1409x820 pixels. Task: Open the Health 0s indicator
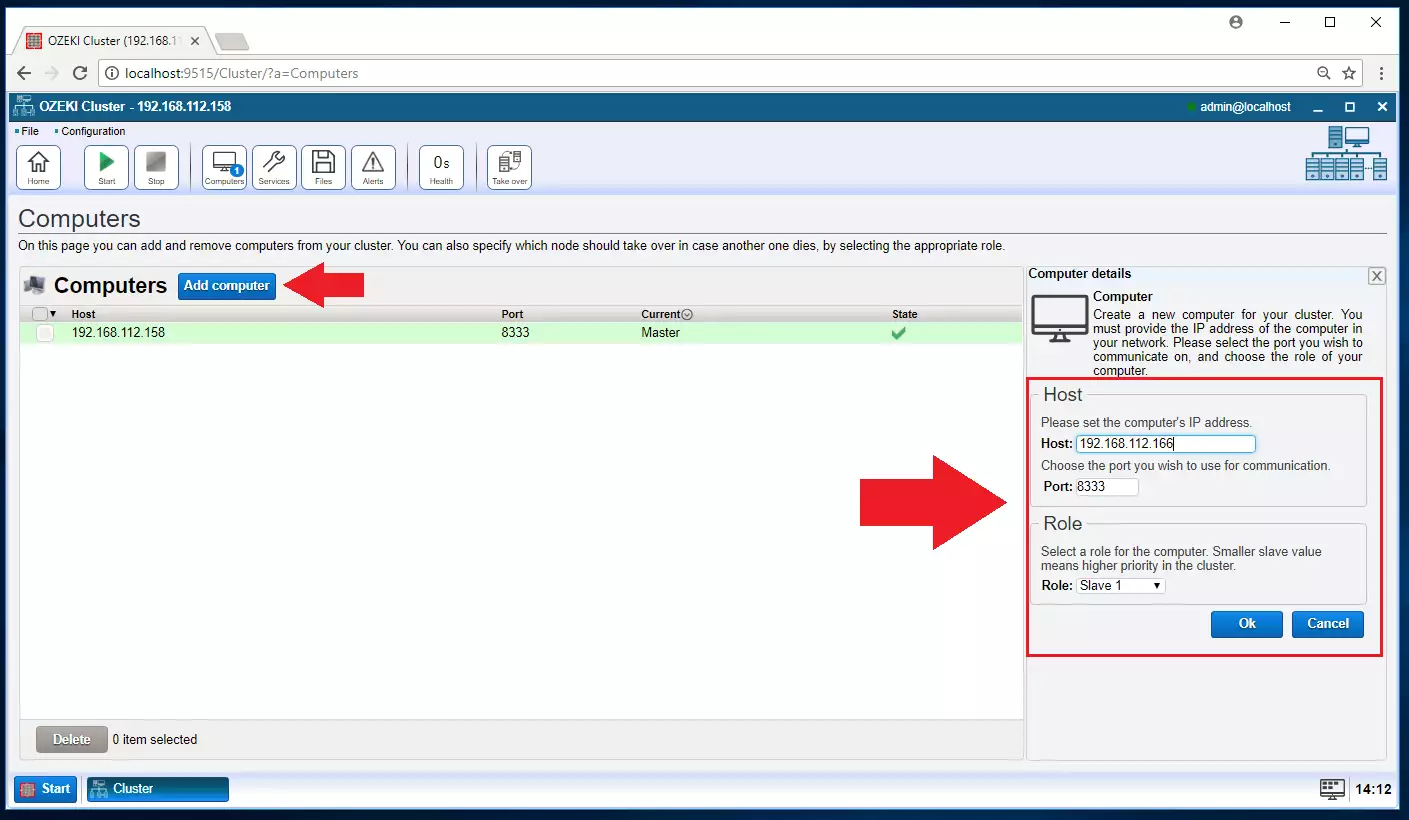(x=441, y=167)
